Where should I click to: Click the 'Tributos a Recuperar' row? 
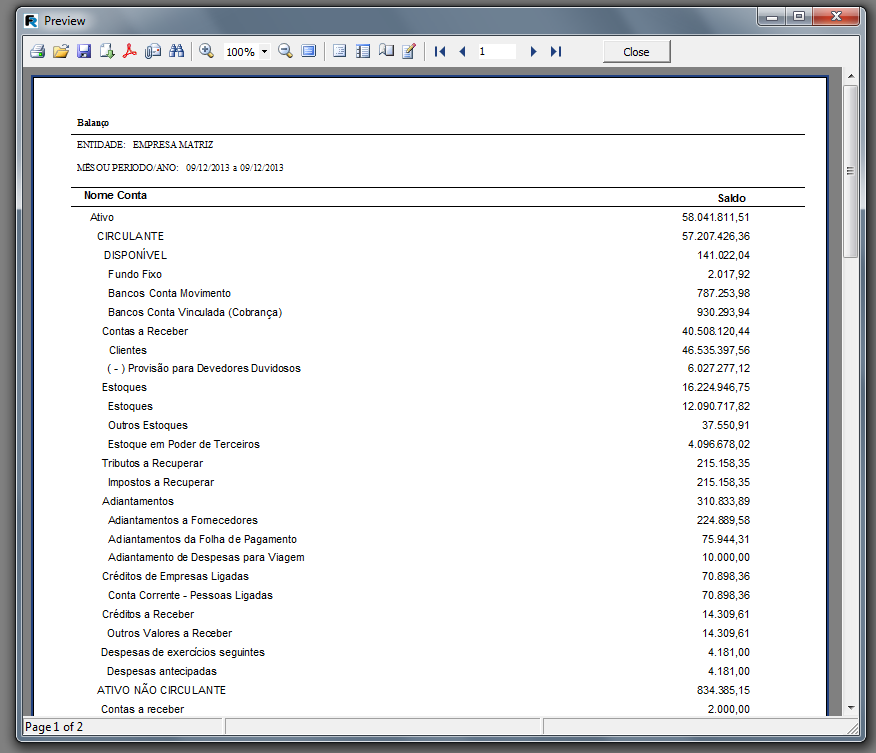tap(153, 463)
